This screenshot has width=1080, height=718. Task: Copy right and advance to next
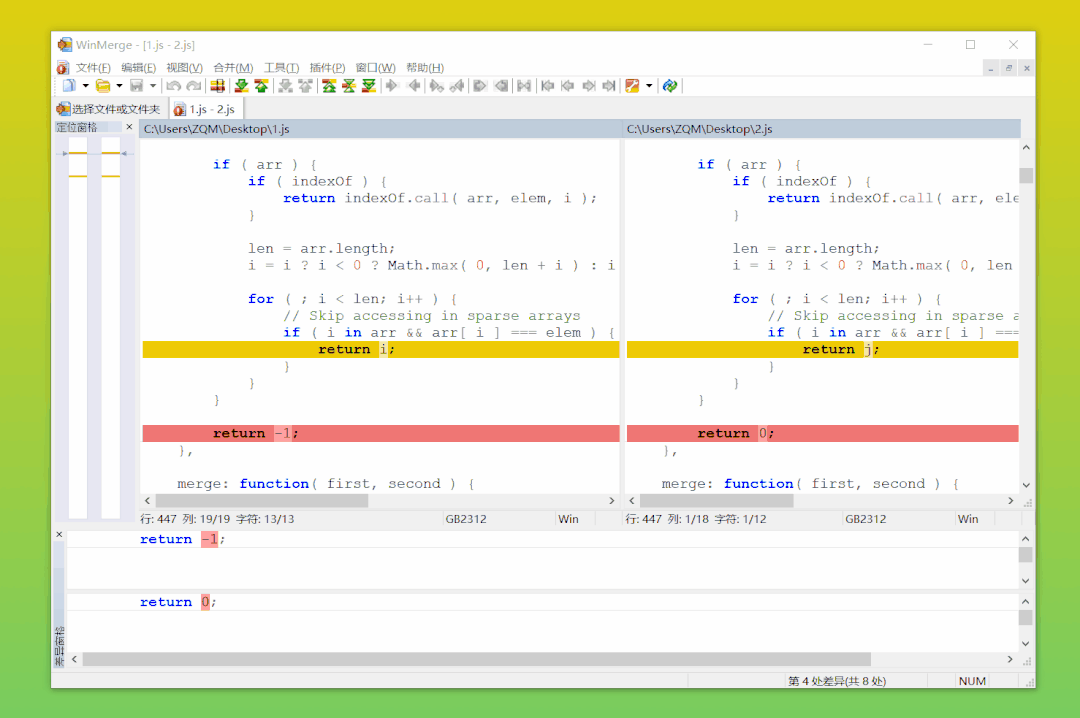436,85
